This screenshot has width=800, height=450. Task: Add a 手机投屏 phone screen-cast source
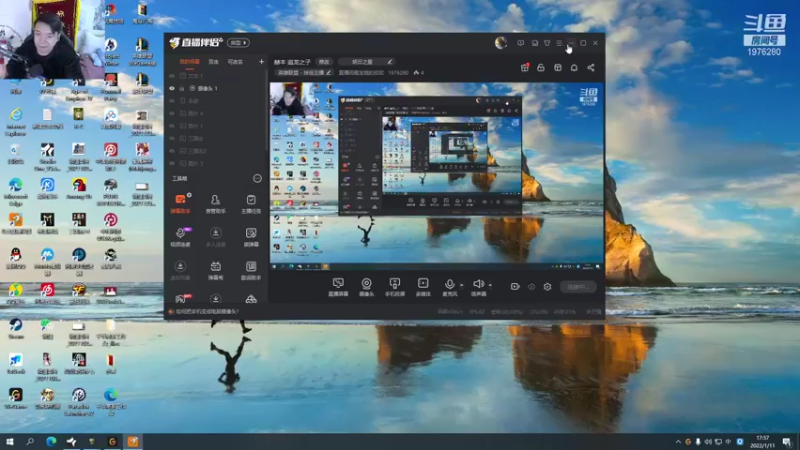395,287
